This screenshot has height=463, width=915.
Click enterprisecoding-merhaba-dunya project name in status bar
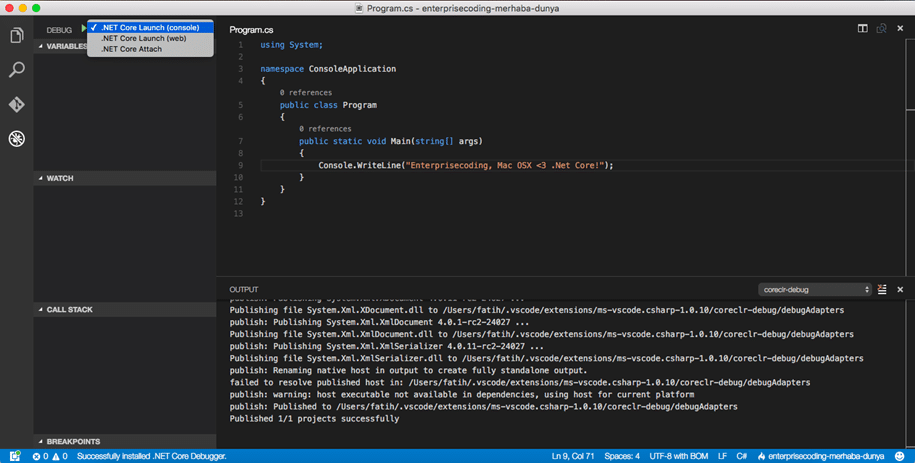(x=826, y=456)
